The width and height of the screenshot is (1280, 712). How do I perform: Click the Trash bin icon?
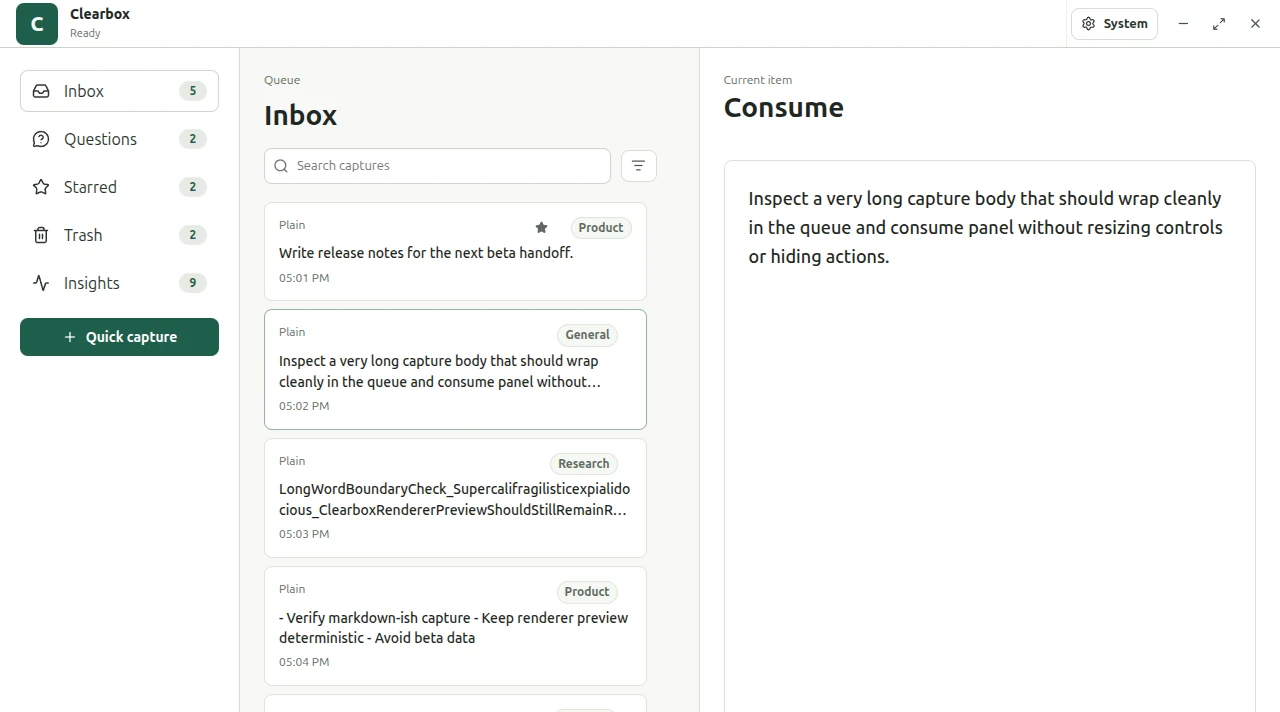click(x=41, y=235)
